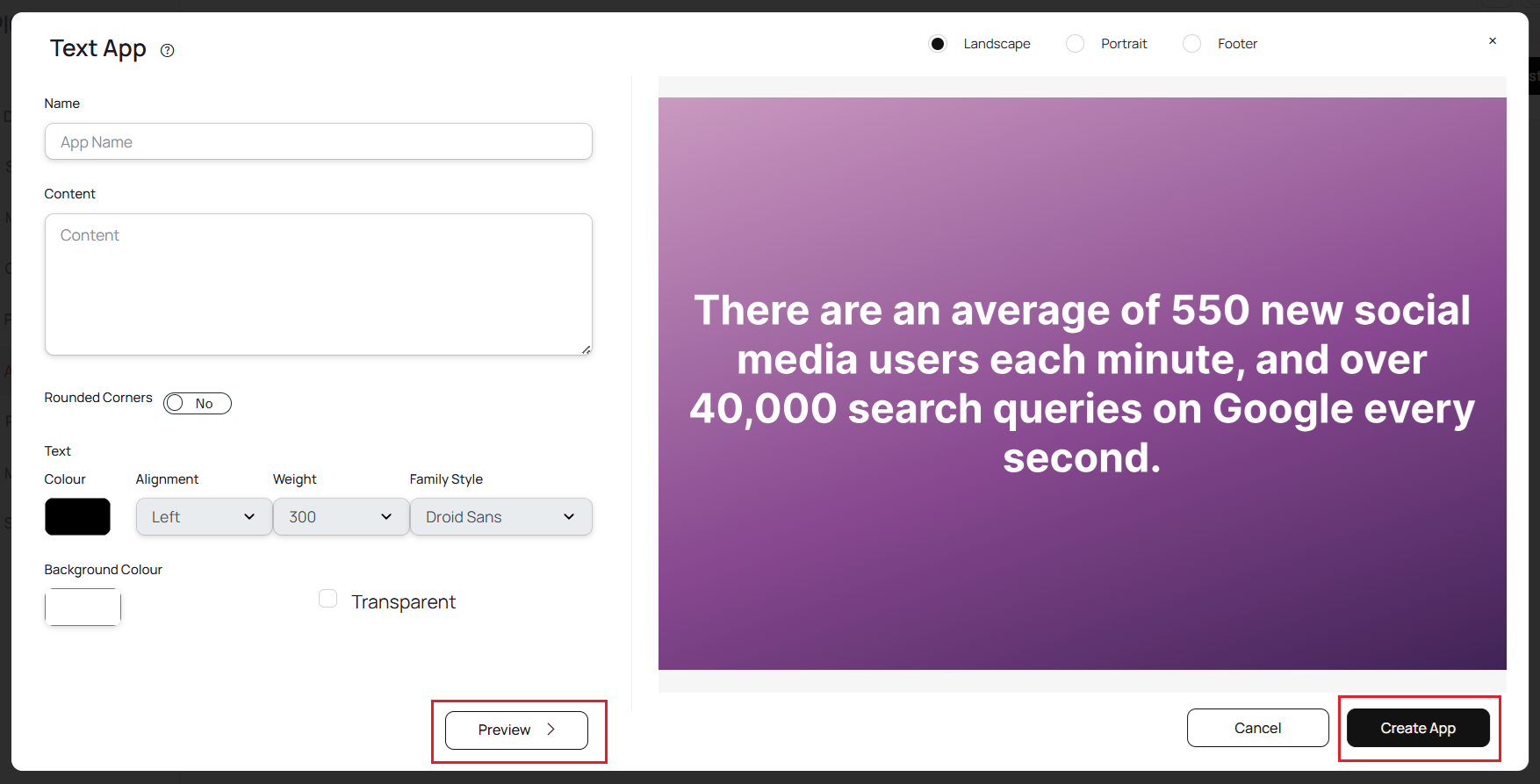The width and height of the screenshot is (1540, 784).
Task: Select the Landscape orientation option
Action: 938,44
